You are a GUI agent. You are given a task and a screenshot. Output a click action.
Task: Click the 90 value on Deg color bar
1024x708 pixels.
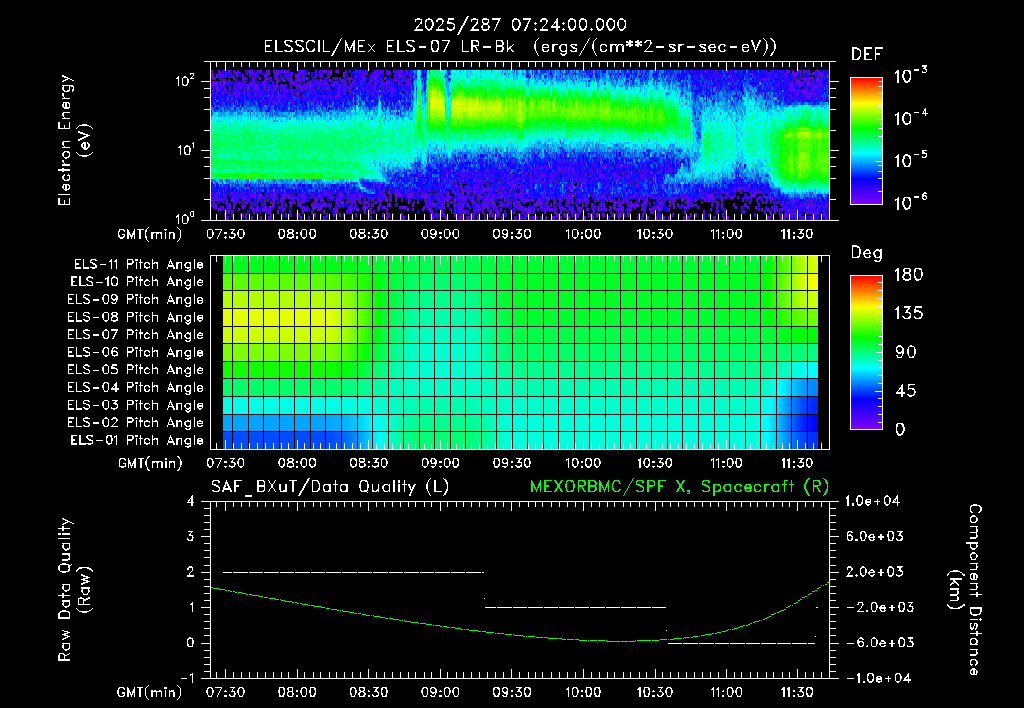[x=906, y=353]
